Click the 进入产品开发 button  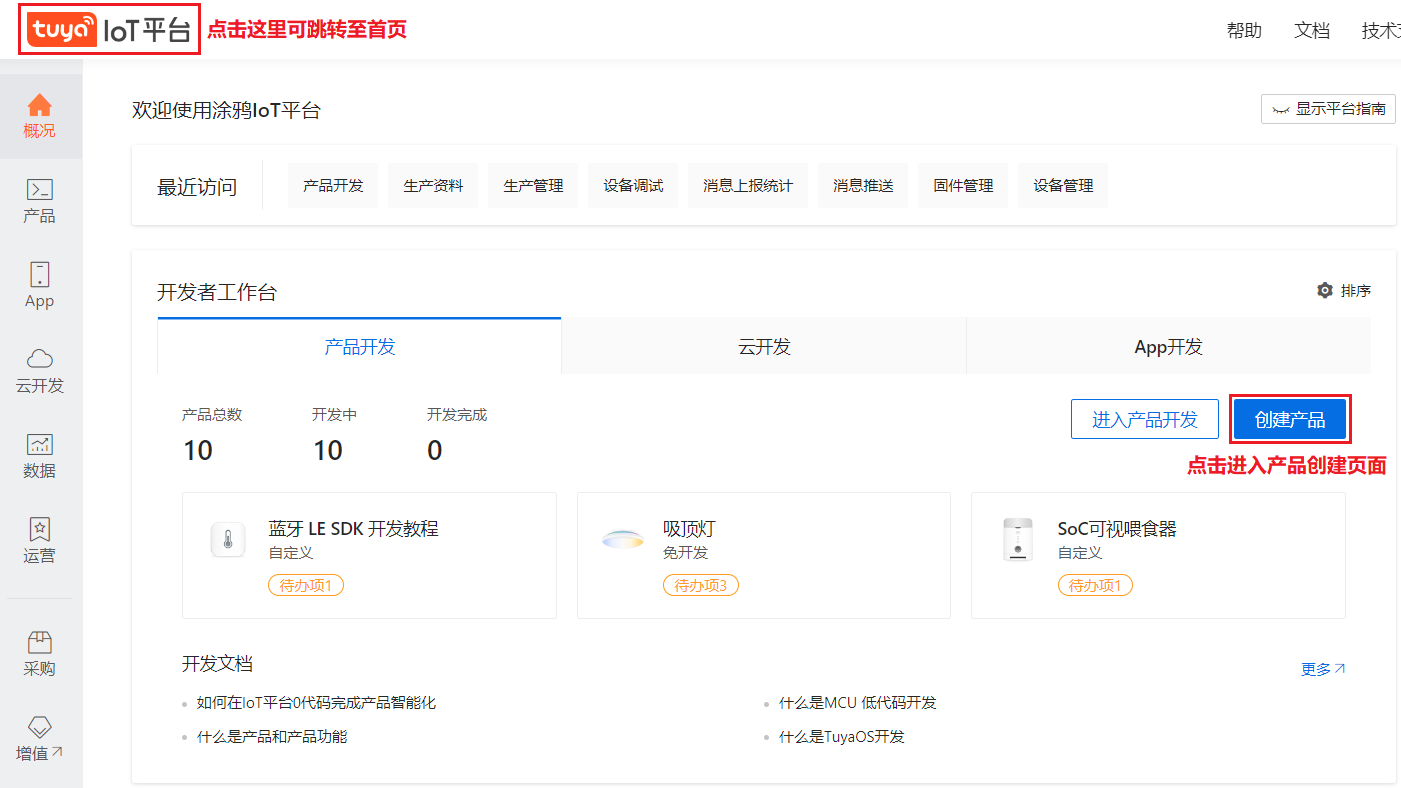pos(1145,419)
